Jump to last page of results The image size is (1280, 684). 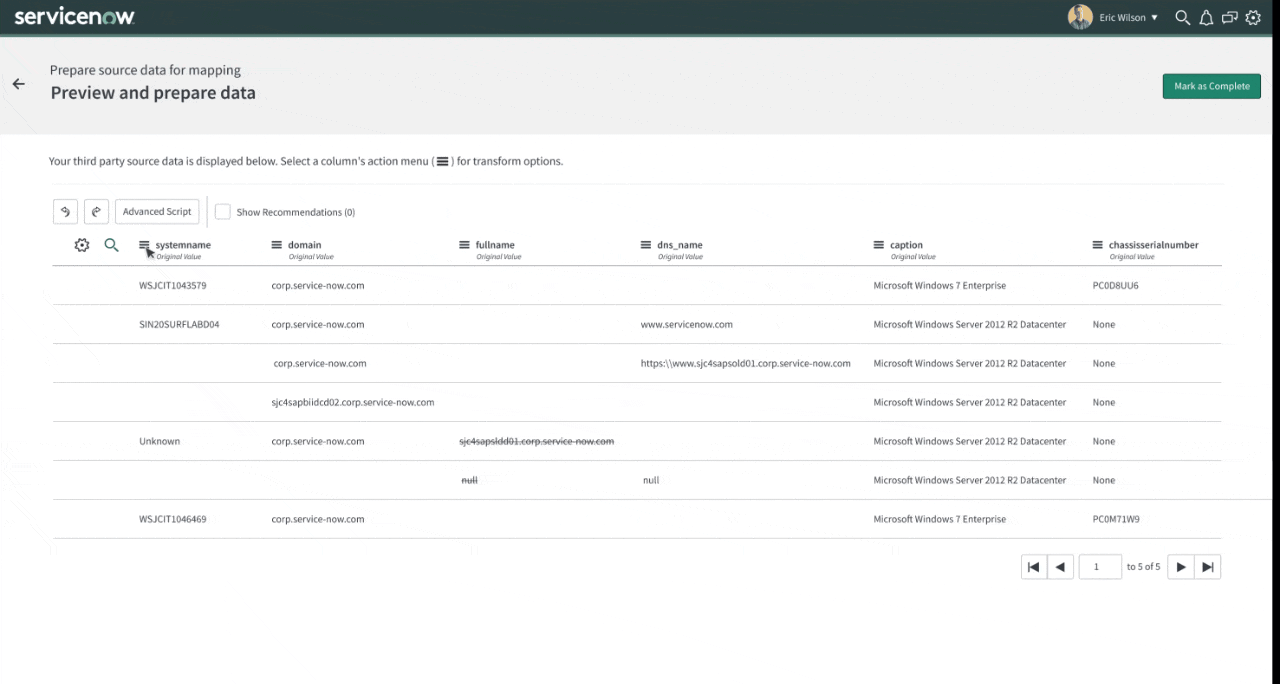(1208, 567)
